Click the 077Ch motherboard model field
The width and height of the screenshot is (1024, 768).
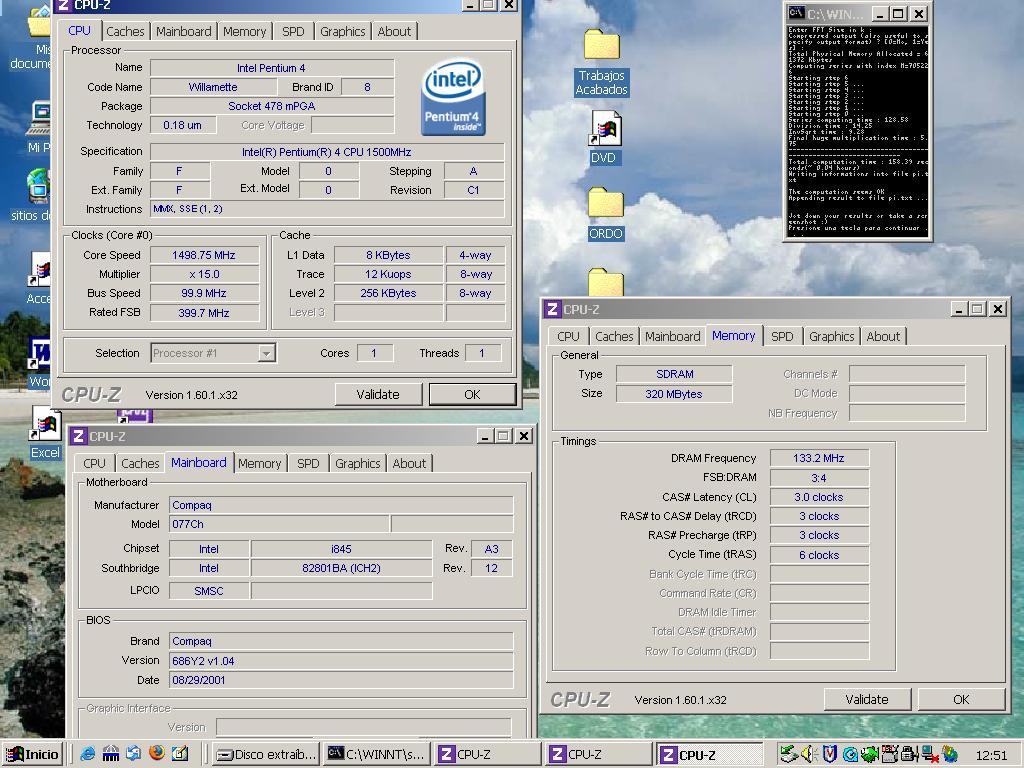pos(280,524)
